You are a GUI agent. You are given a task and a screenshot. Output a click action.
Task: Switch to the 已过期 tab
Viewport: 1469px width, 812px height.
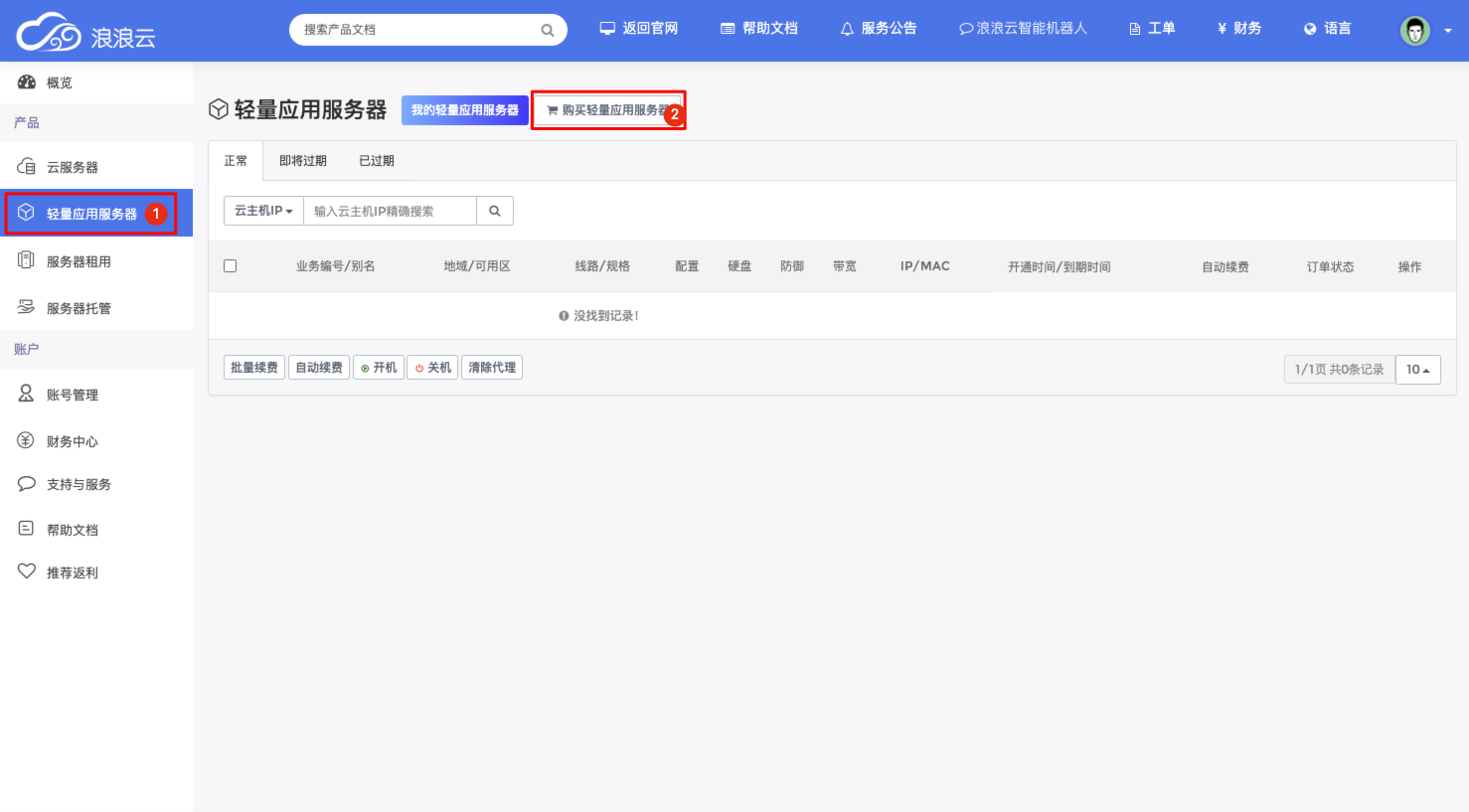point(377,161)
